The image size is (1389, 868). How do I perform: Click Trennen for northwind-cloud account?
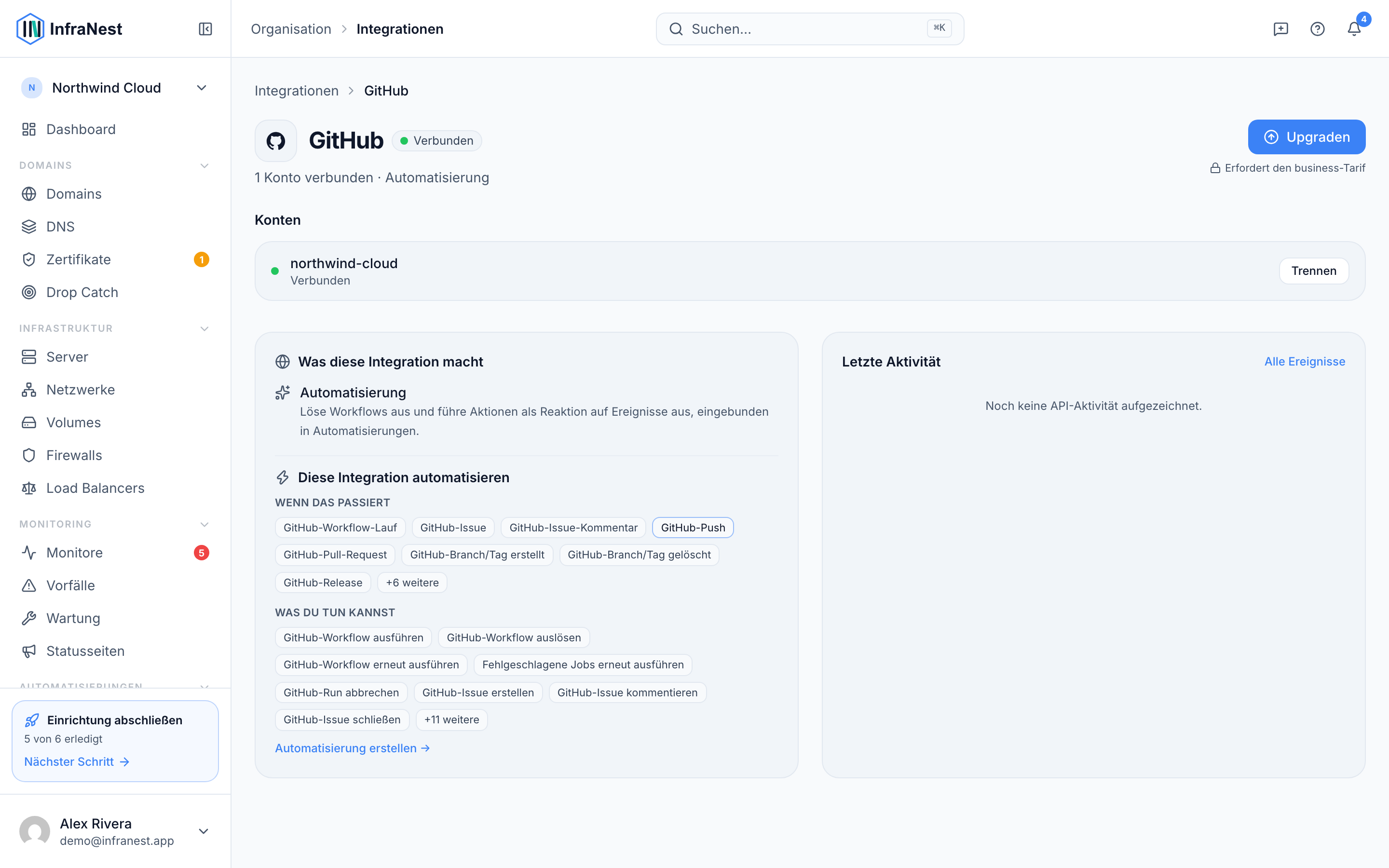[1314, 271]
